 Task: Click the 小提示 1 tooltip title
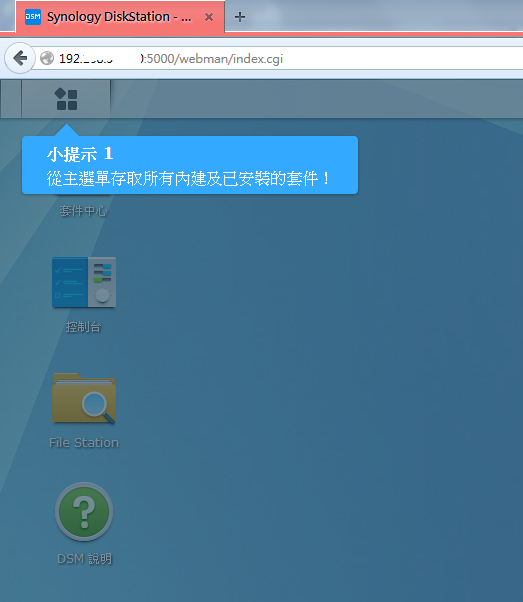[x=80, y=154]
